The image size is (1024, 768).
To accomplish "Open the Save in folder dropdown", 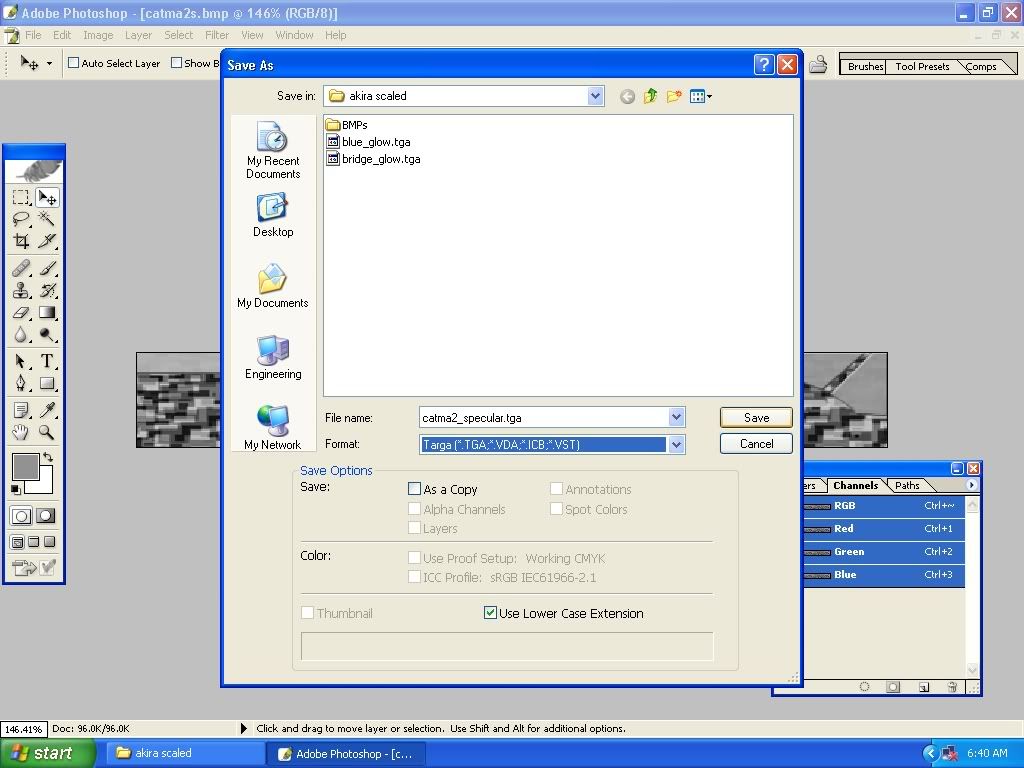I will coord(595,96).
